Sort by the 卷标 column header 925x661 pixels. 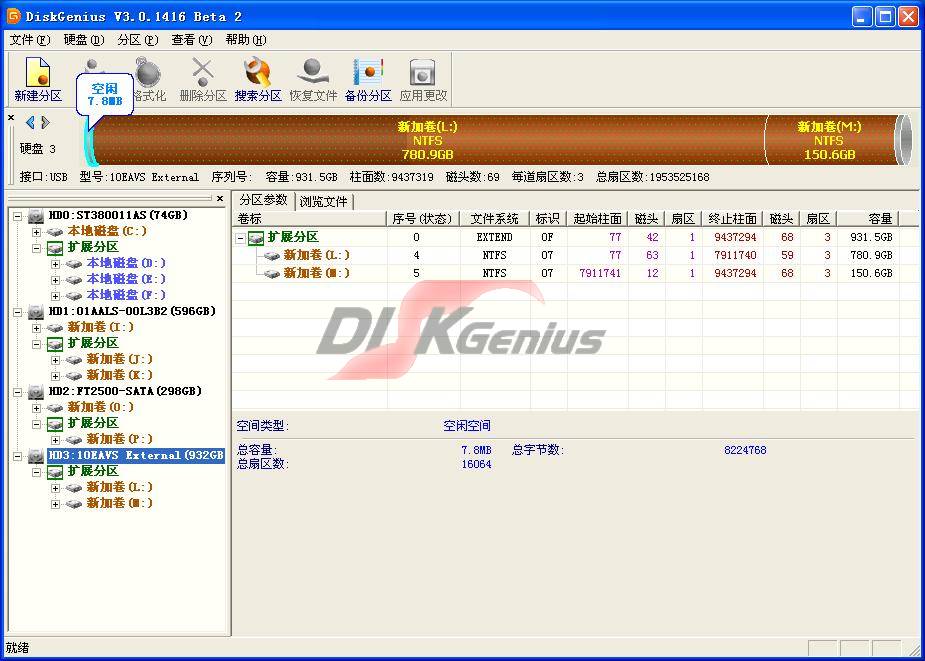click(x=310, y=219)
